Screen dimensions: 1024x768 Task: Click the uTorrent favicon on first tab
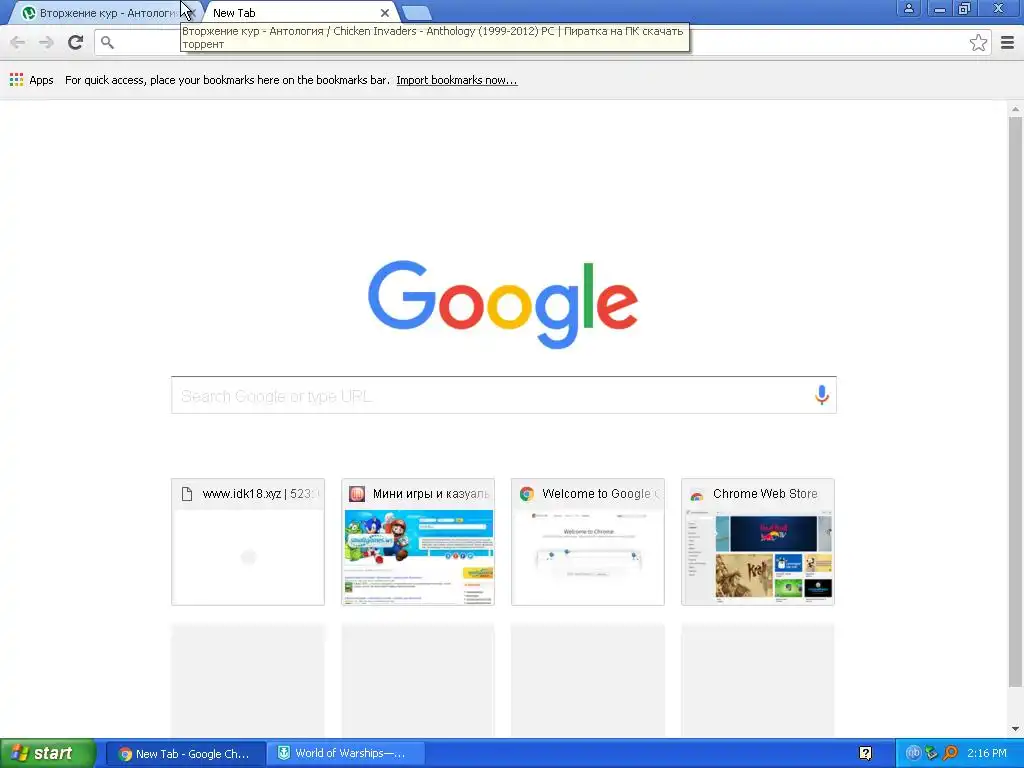coord(29,13)
